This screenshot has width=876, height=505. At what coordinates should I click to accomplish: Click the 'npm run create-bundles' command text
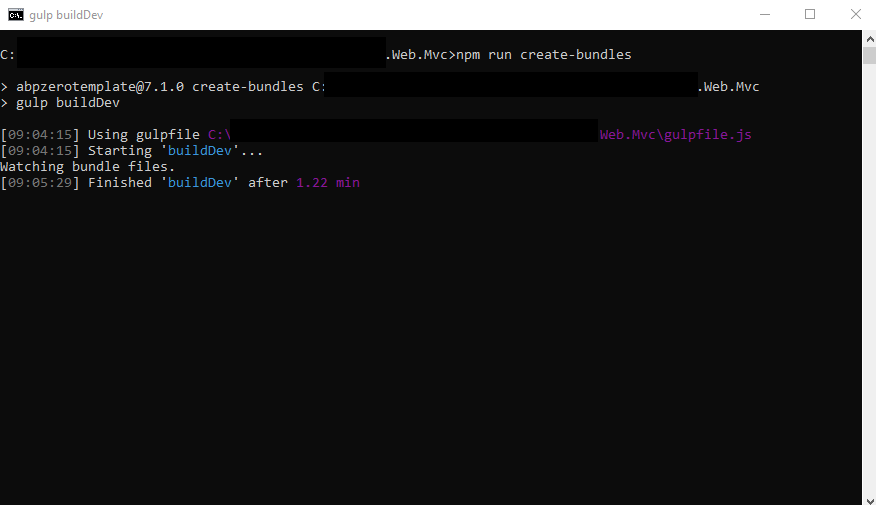544,55
